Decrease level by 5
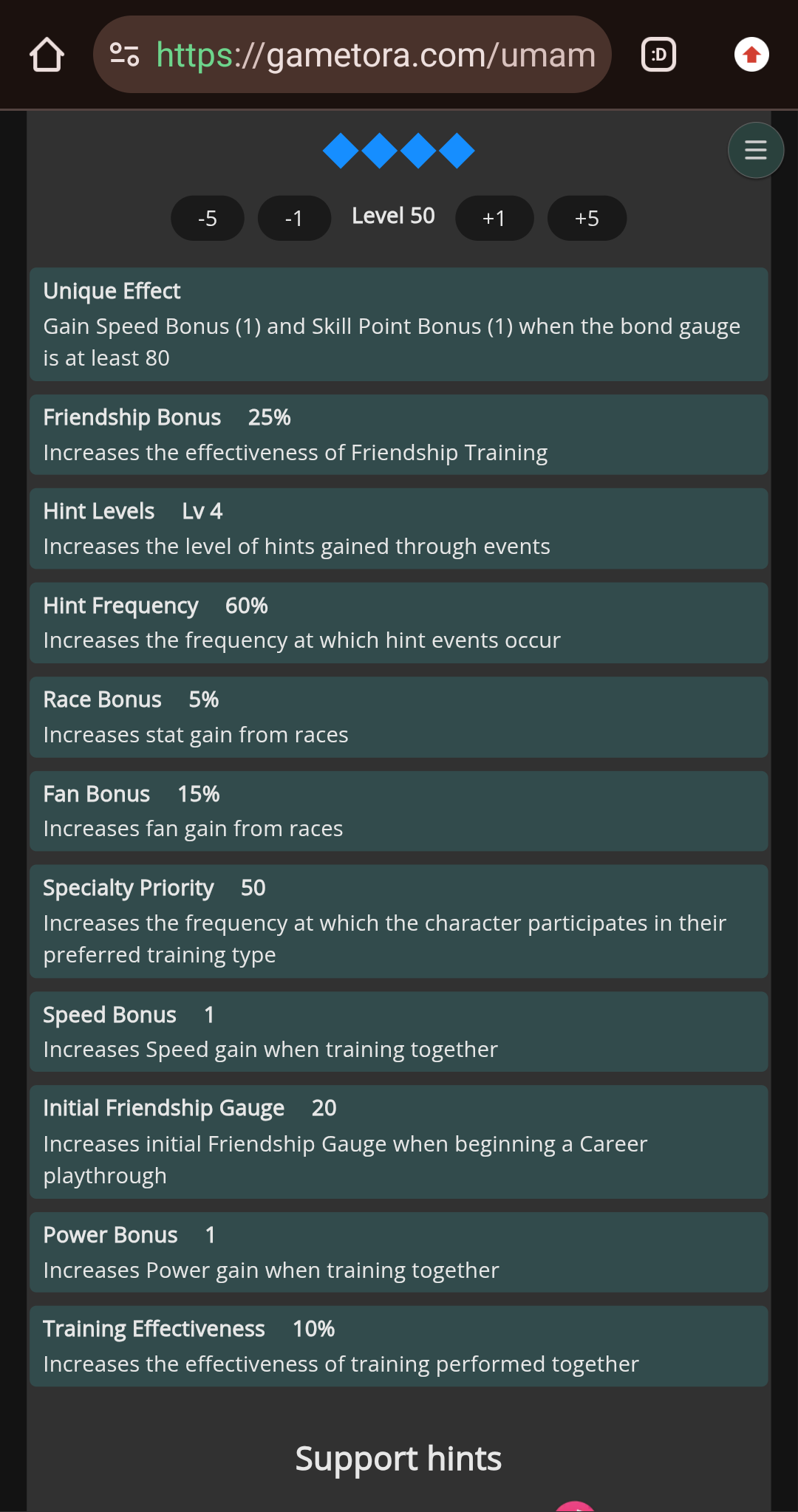The width and height of the screenshot is (798, 1512). coord(208,218)
